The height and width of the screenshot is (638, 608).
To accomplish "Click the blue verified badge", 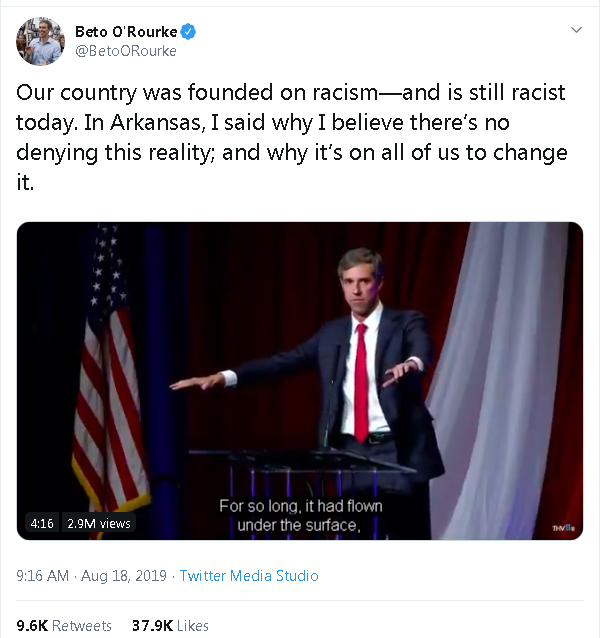I will point(189,31).
